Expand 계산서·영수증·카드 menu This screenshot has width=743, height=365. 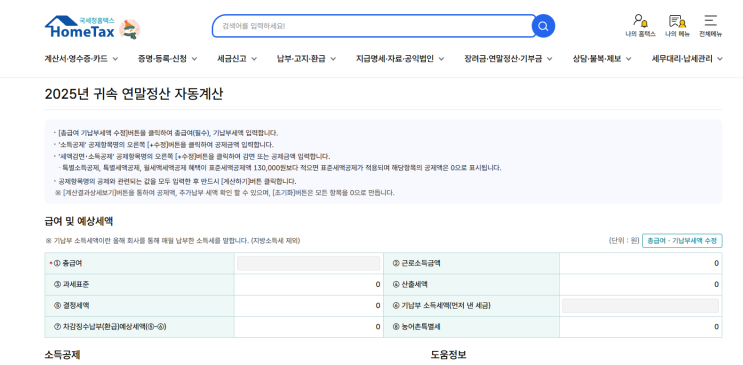pos(81,59)
